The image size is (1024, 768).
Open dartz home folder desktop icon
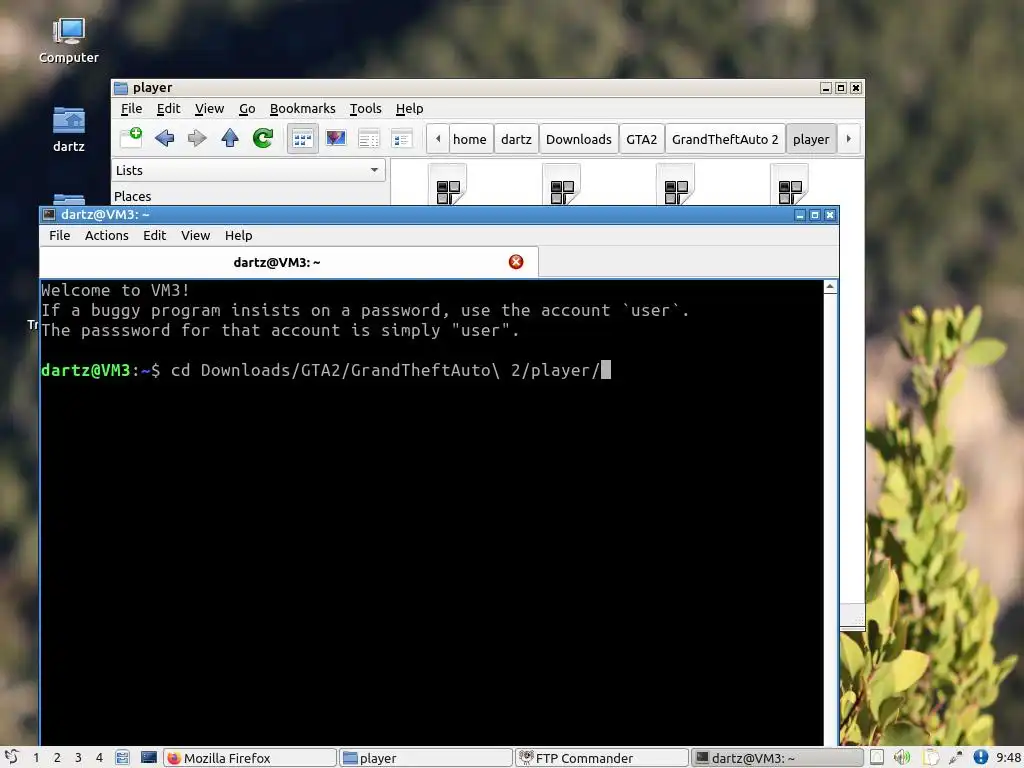click(69, 129)
